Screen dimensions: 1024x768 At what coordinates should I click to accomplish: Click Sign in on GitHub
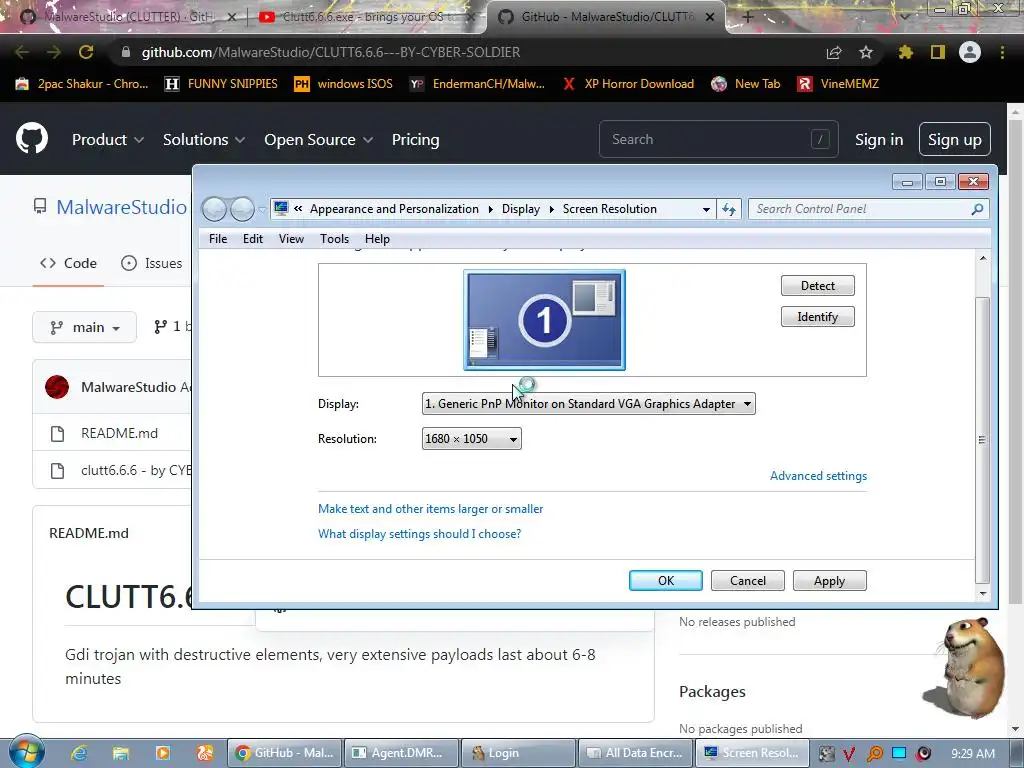879,140
